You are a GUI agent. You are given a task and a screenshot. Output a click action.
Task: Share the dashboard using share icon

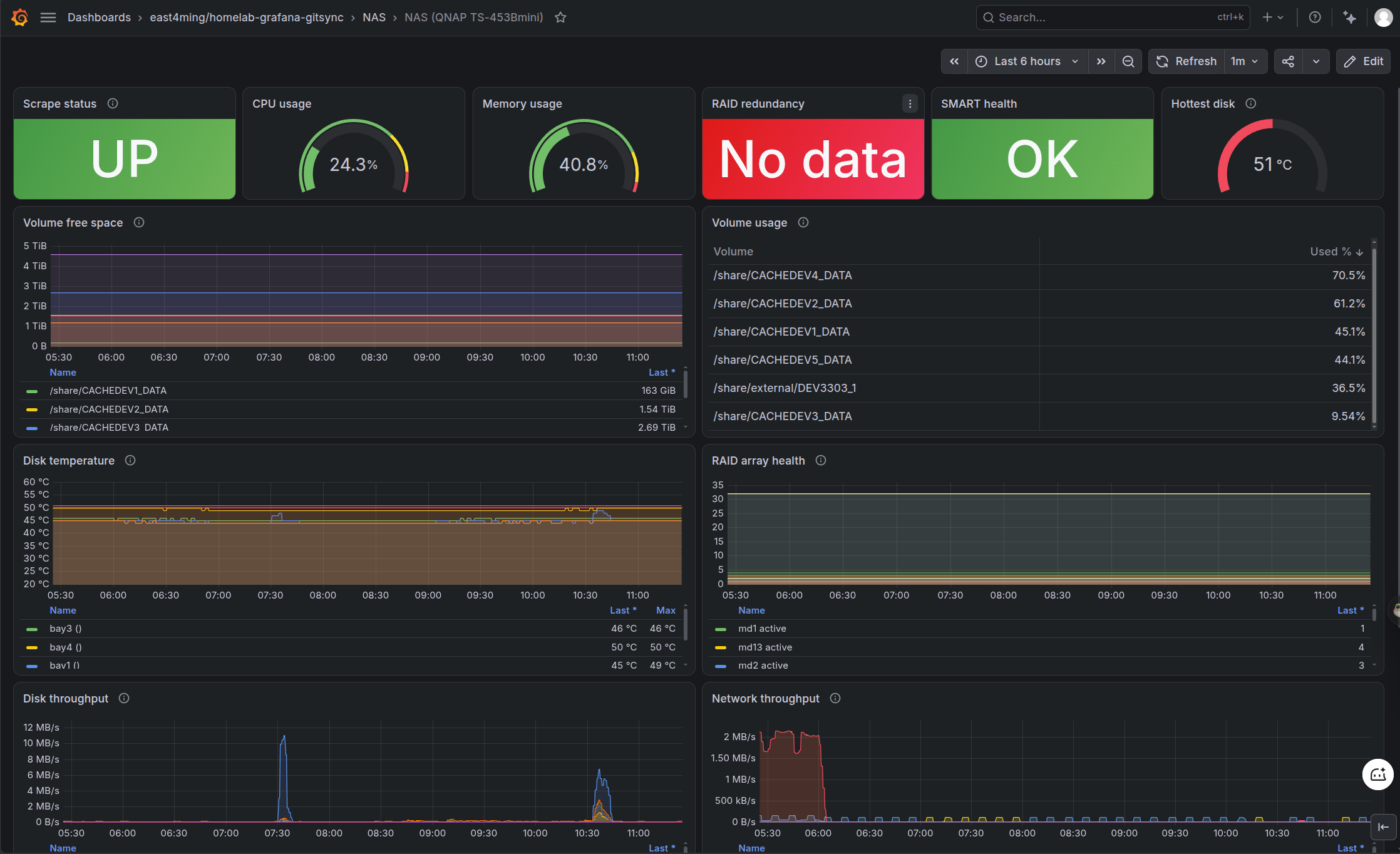(x=1289, y=61)
